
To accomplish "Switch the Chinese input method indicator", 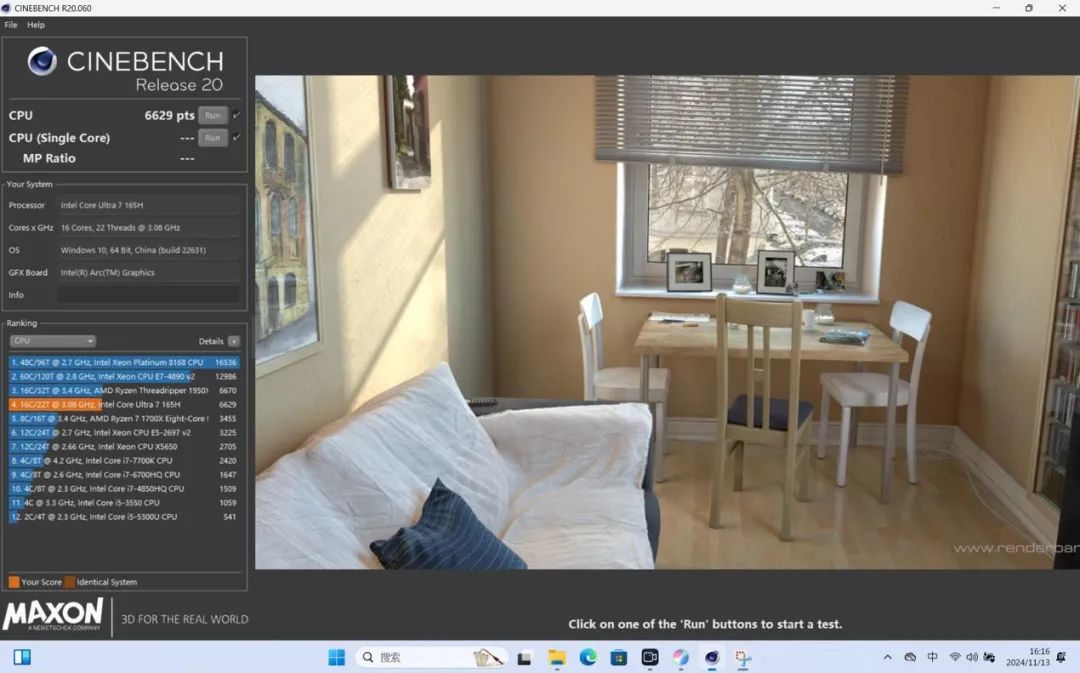I will pyautogui.click(x=932, y=658).
